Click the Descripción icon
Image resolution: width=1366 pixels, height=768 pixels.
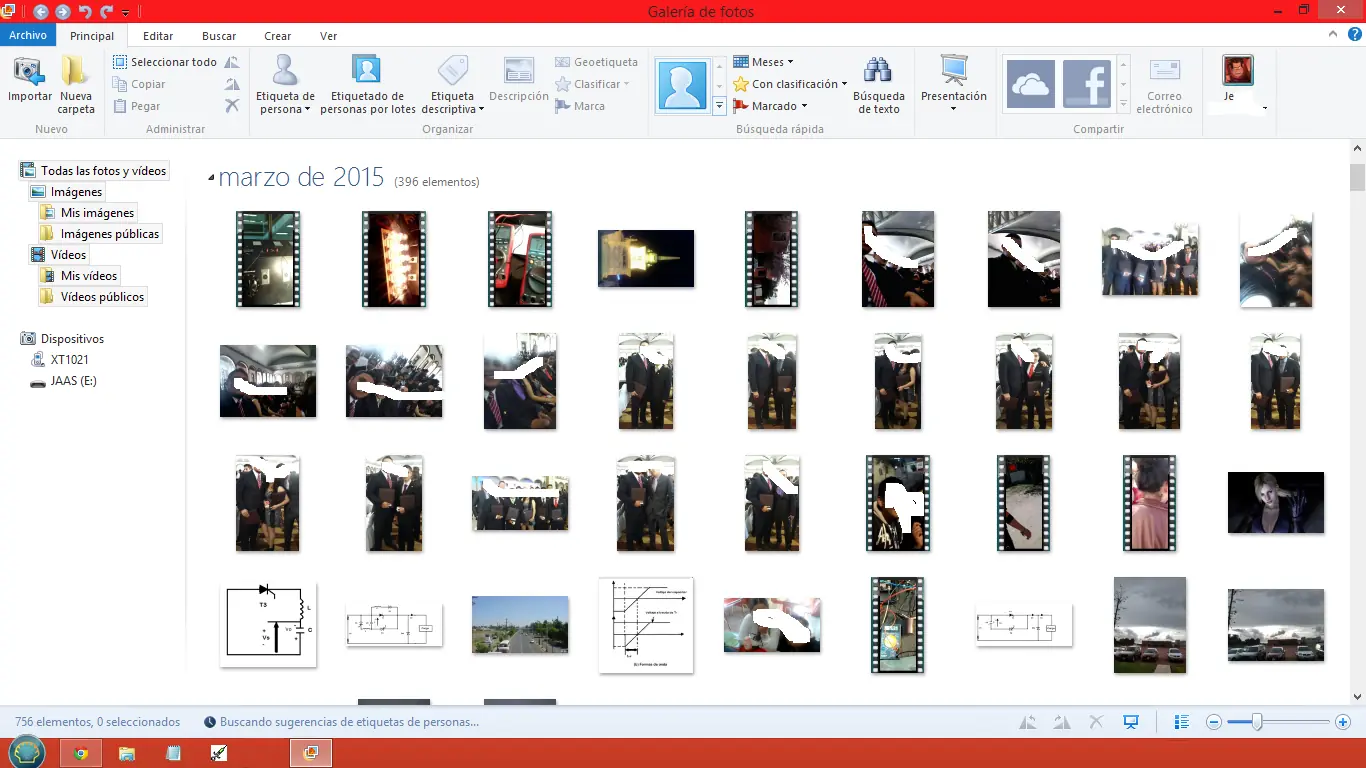[518, 72]
